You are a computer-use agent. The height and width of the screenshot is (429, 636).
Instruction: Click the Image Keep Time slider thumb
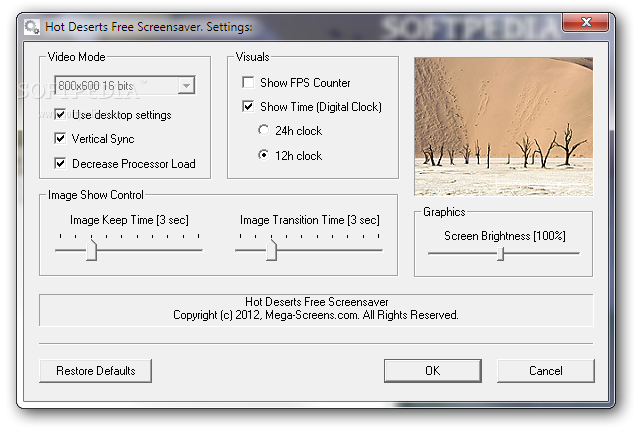pos(92,250)
